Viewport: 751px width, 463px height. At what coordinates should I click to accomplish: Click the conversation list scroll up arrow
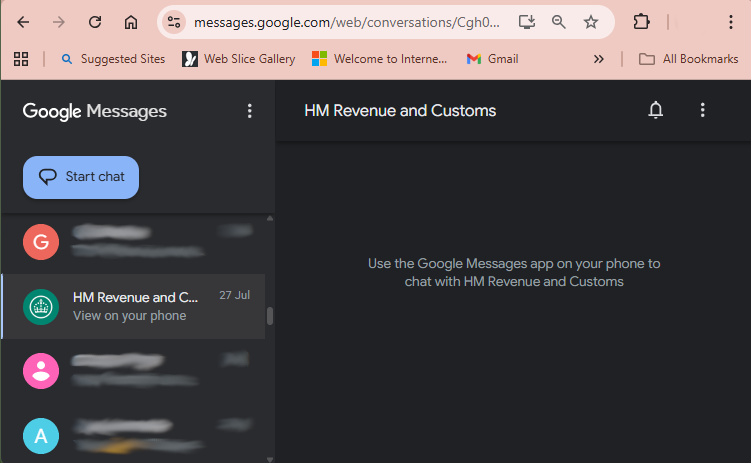pos(270,218)
